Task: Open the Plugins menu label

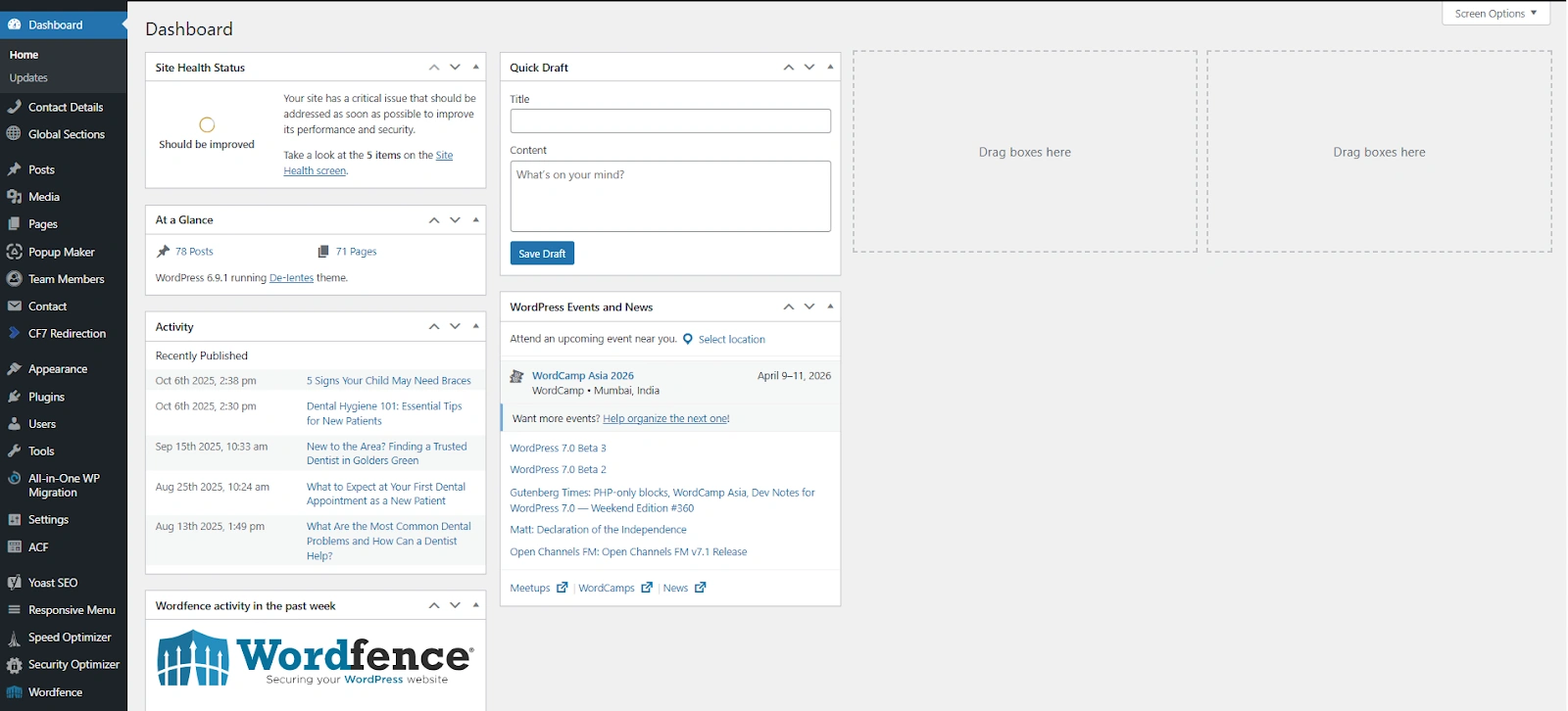Action: 46,397
